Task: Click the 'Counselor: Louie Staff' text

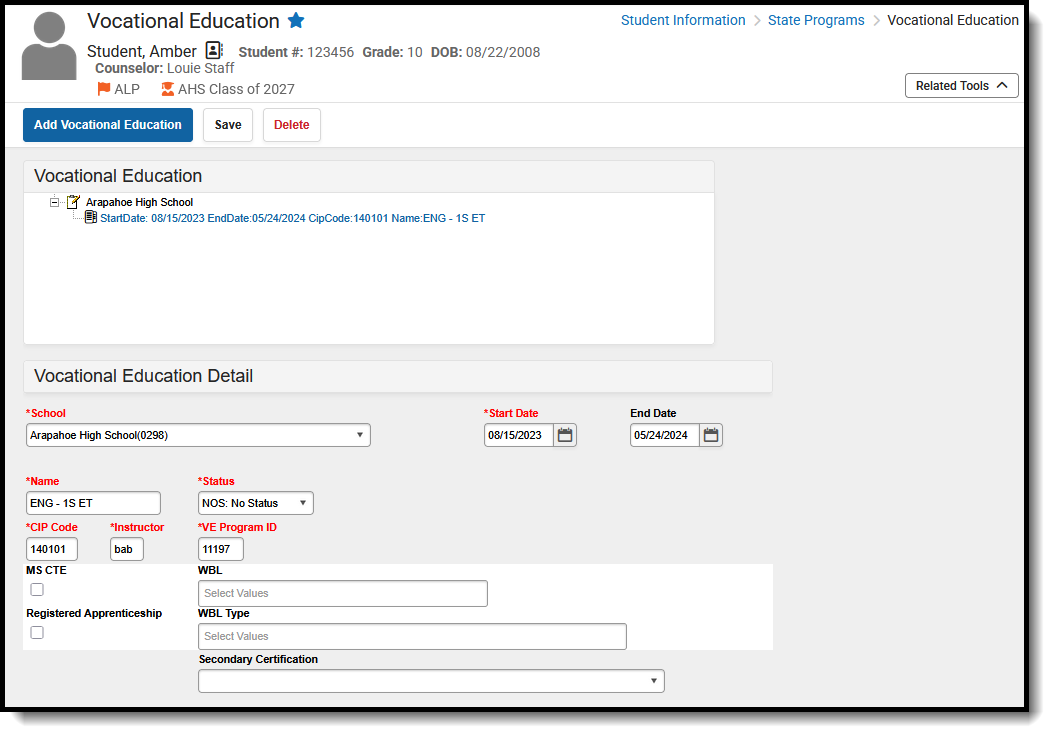Action: (x=165, y=68)
